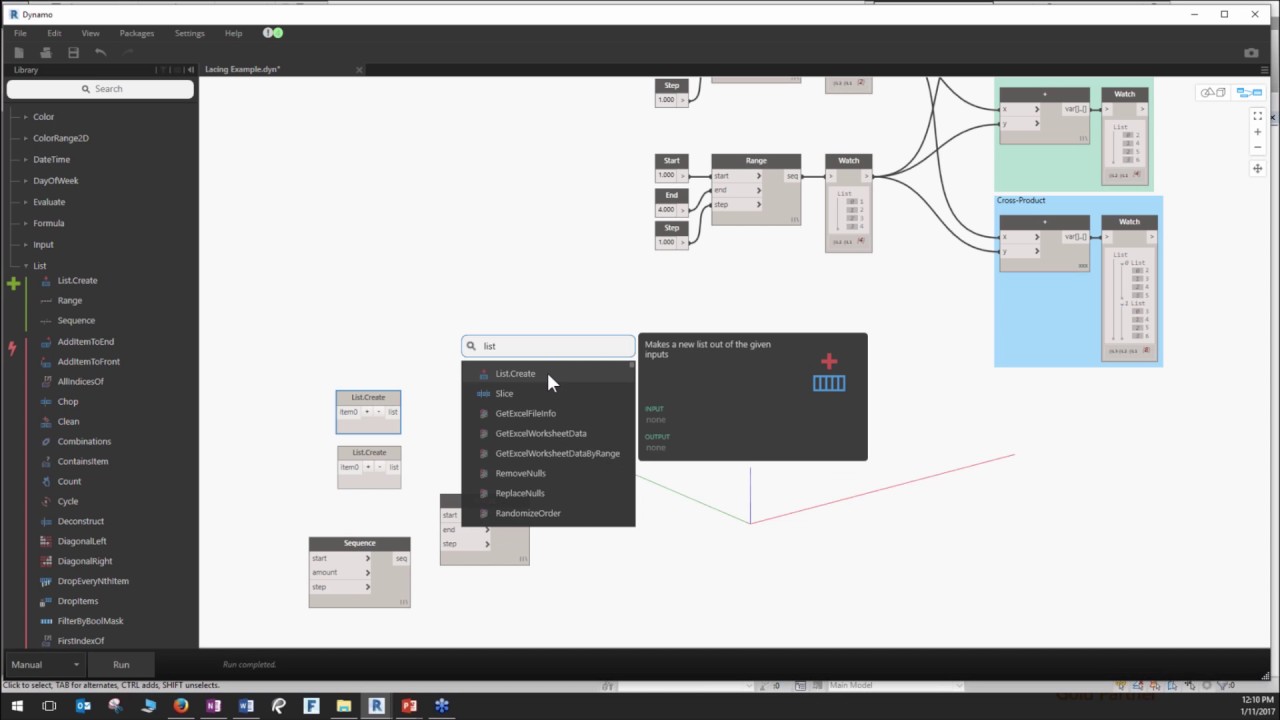The image size is (1280, 720).
Task: Launch Revit from the Windows taskbar
Action: [376, 706]
